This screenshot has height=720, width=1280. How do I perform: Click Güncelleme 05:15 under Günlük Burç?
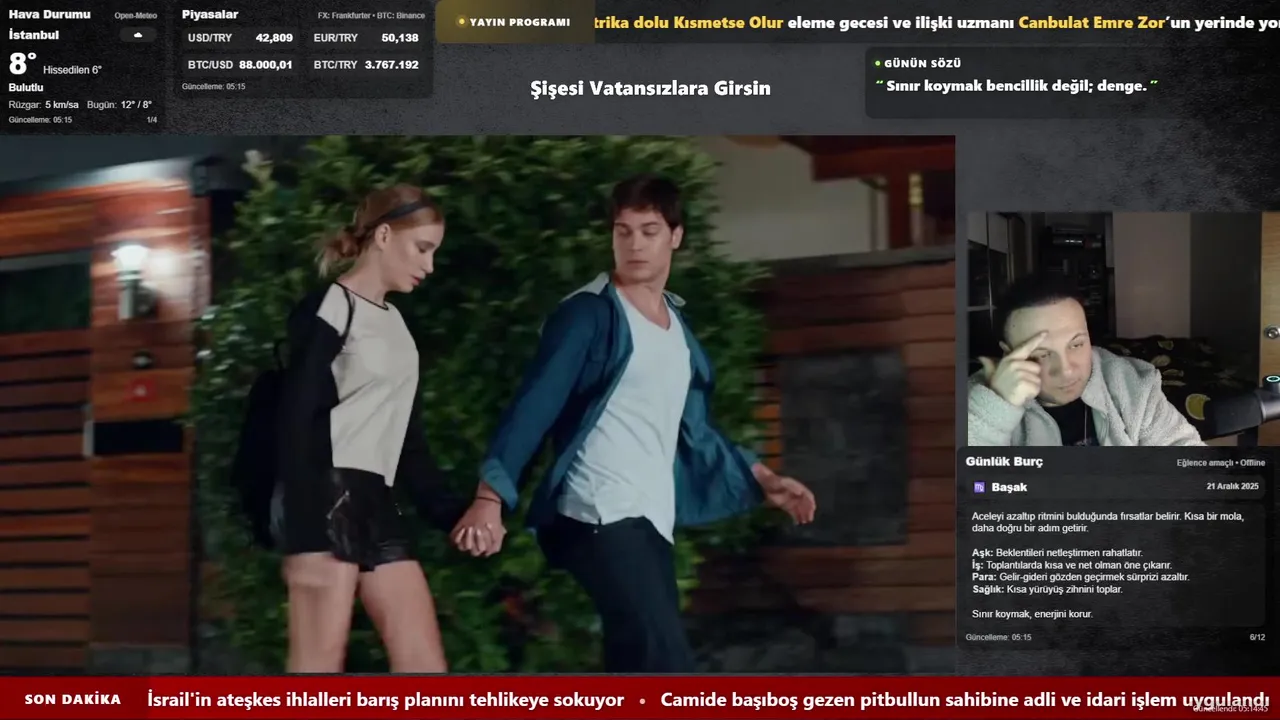998,637
